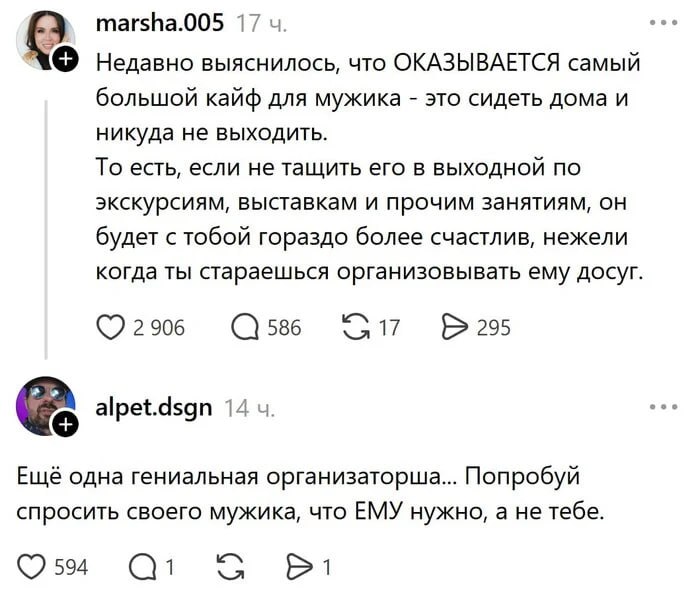Open marsha.005 profile via username
Image resolution: width=700 pixels, height=602 pixels.
click(161, 22)
